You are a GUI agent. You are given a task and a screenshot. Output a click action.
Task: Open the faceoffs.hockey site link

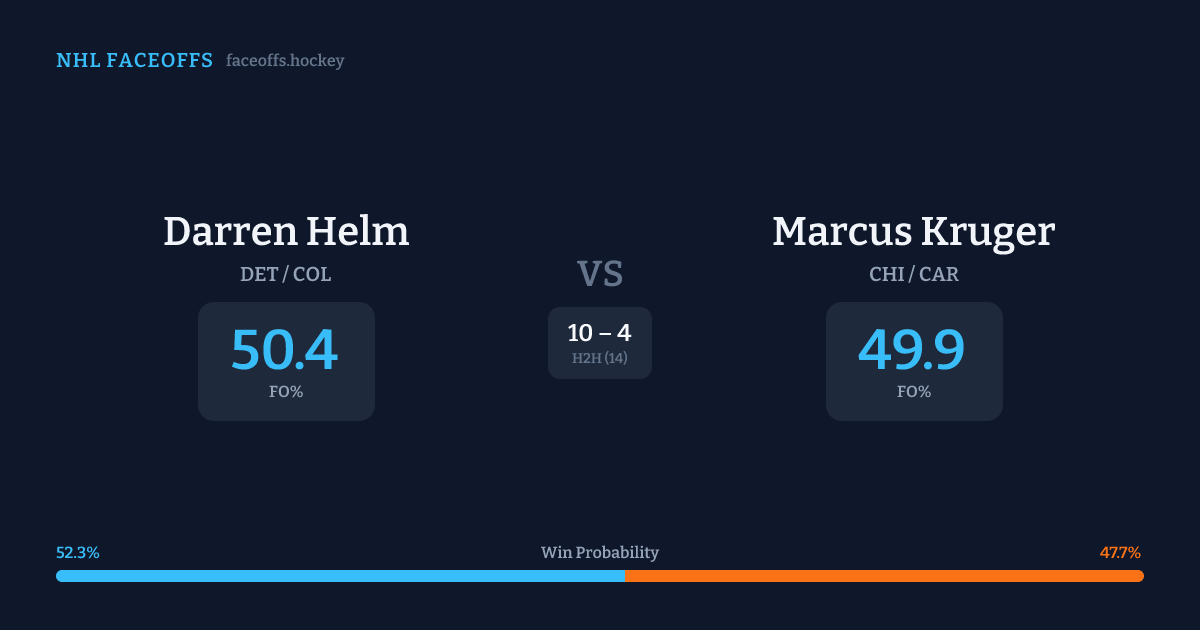pyautogui.click(x=285, y=61)
